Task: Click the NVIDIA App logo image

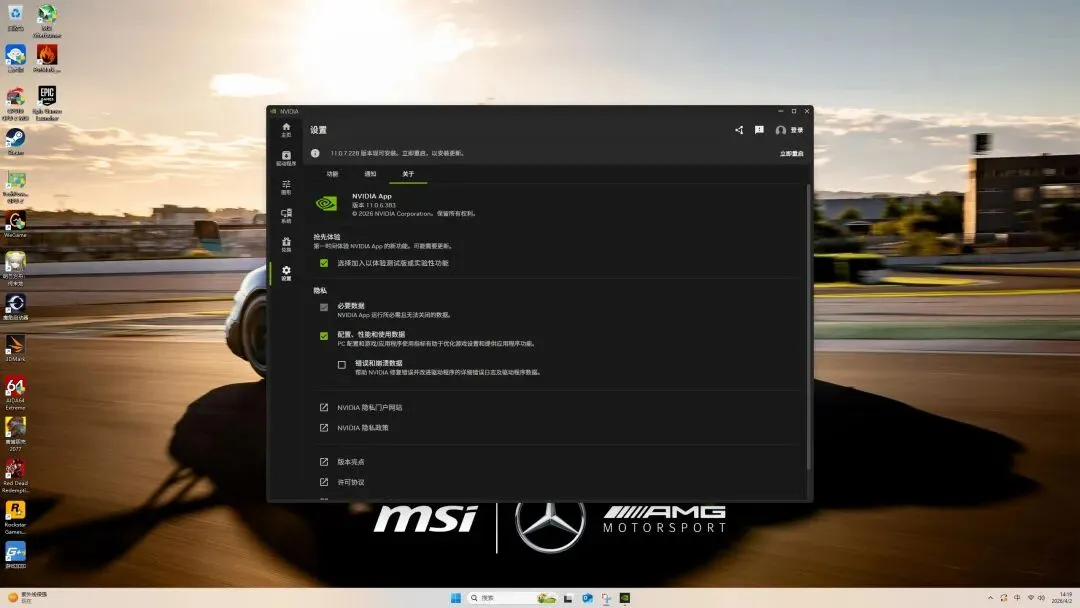Action: [326, 204]
